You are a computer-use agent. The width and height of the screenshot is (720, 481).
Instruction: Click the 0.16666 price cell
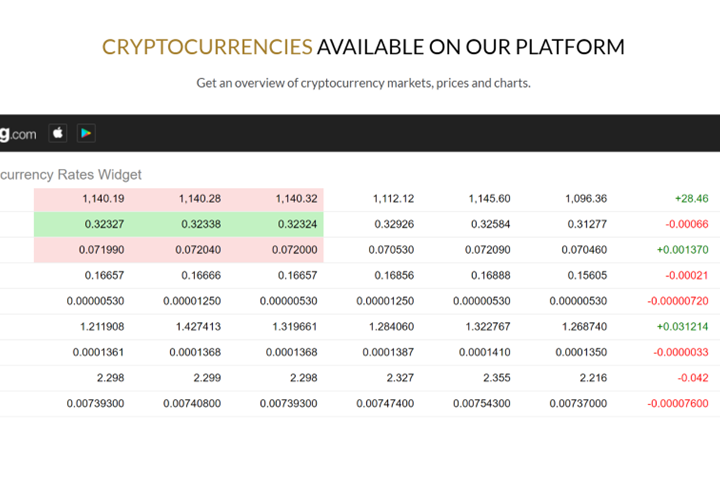pyautogui.click(x=200, y=275)
